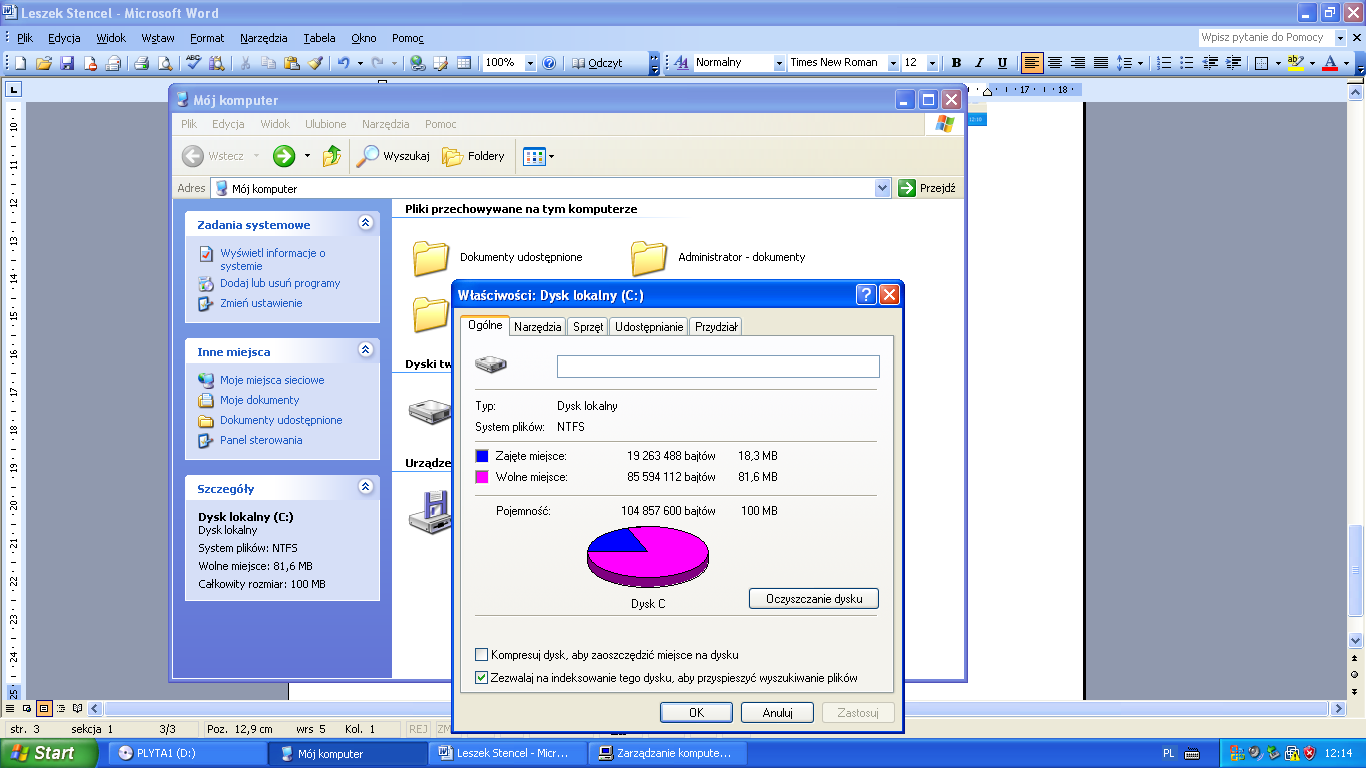Open the line spacing dropdown arrow

click(x=1141, y=63)
